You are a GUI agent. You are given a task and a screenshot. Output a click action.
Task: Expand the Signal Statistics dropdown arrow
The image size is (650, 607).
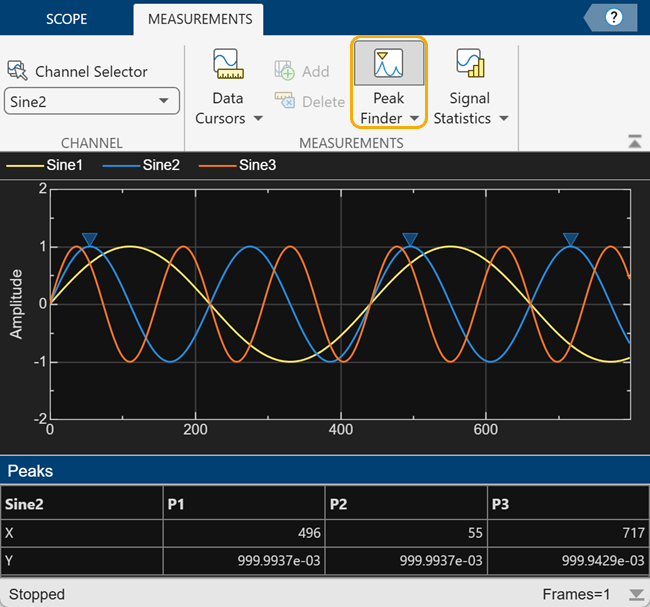pyautogui.click(x=504, y=119)
